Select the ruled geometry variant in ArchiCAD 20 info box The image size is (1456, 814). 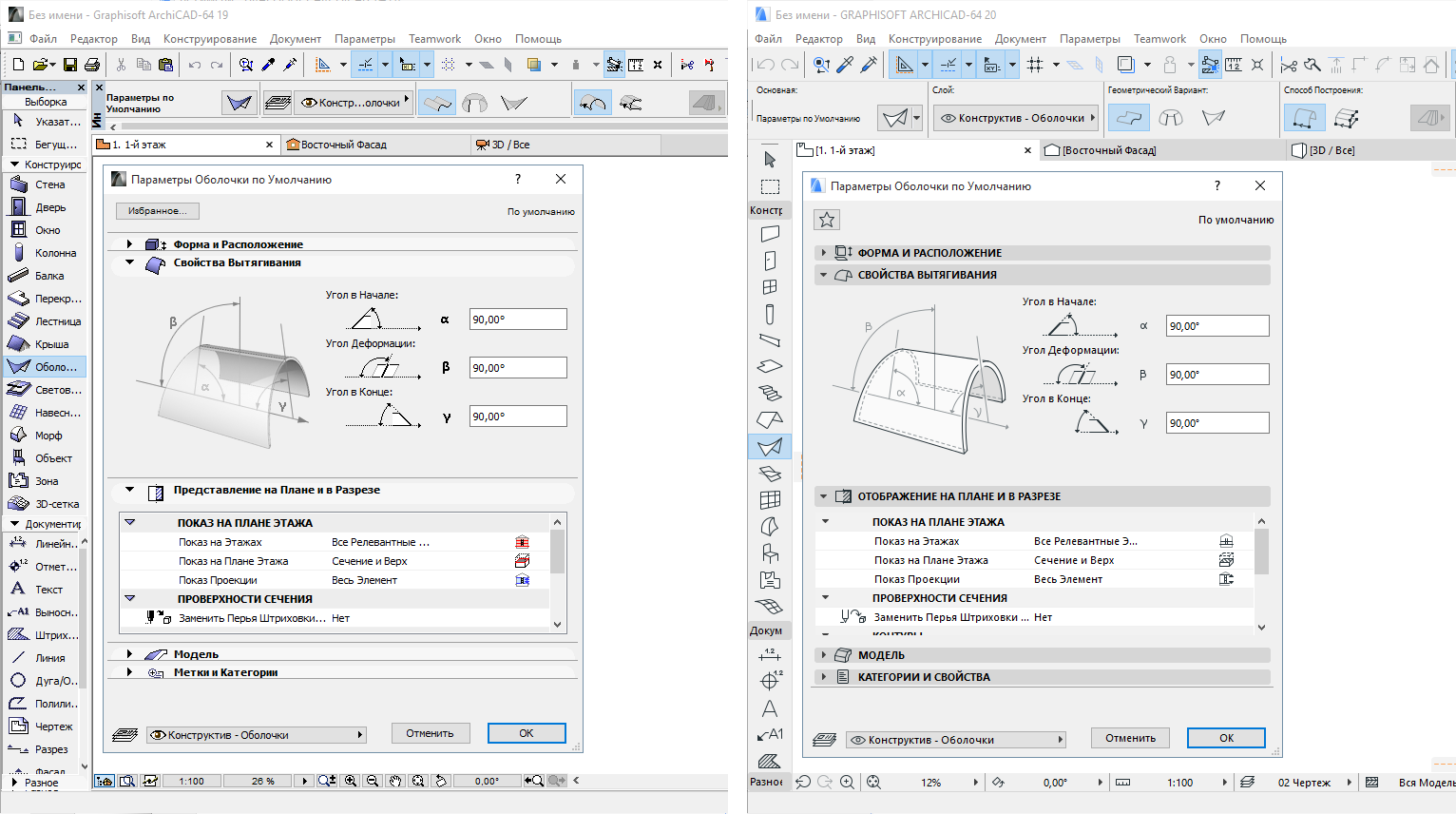(x=1214, y=118)
